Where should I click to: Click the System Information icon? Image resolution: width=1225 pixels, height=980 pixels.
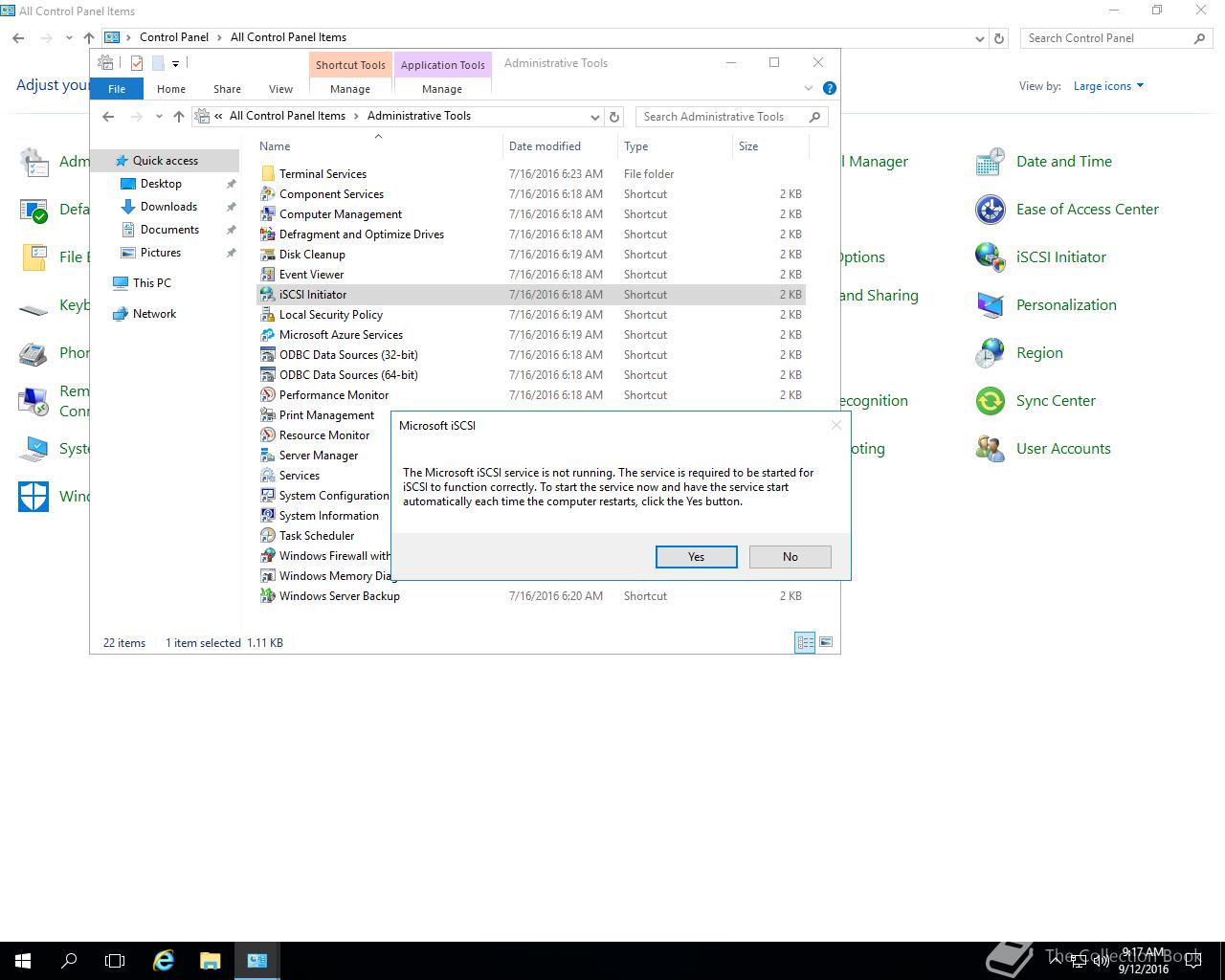pyautogui.click(x=268, y=516)
